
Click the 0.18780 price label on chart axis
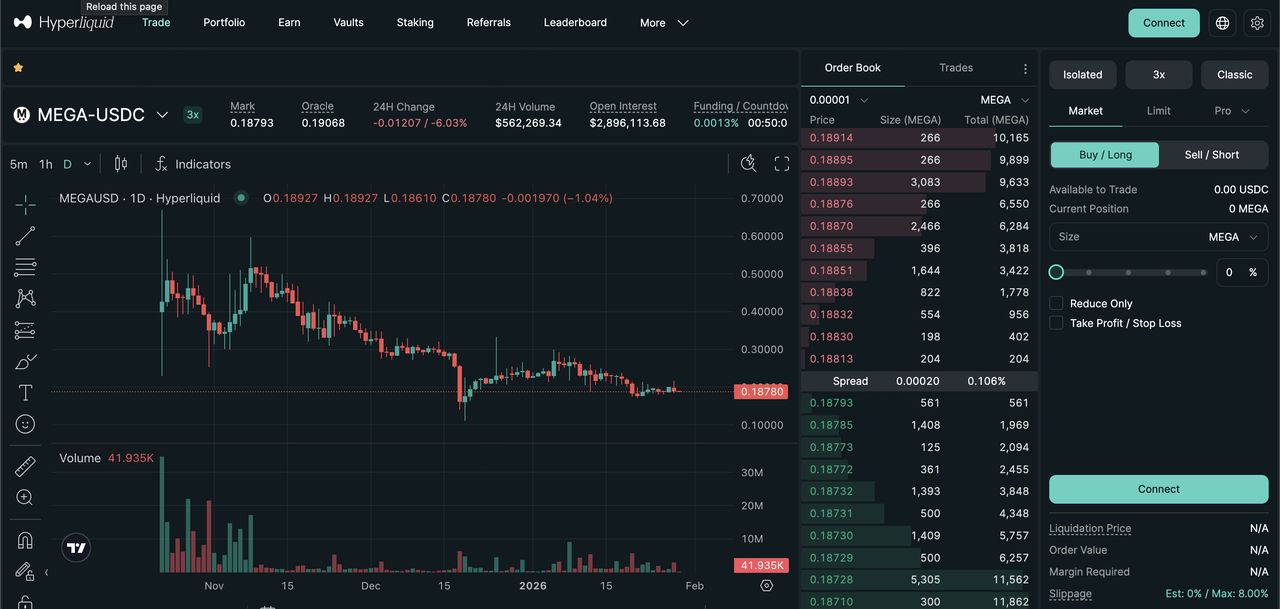761,391
